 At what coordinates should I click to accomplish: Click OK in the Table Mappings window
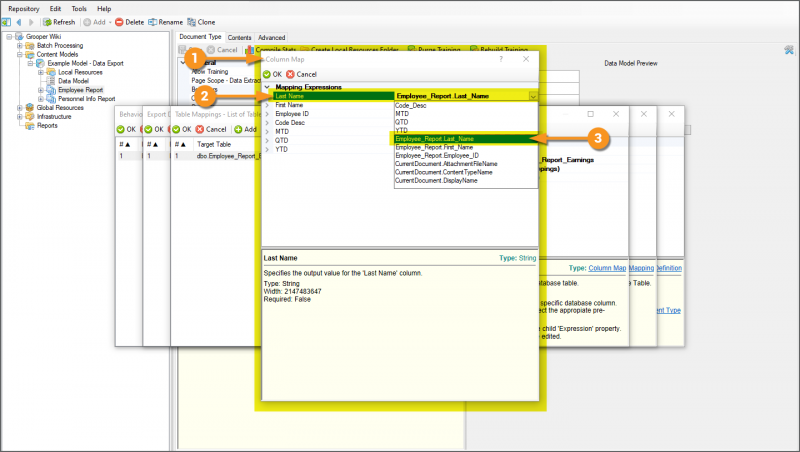[182, 130]
